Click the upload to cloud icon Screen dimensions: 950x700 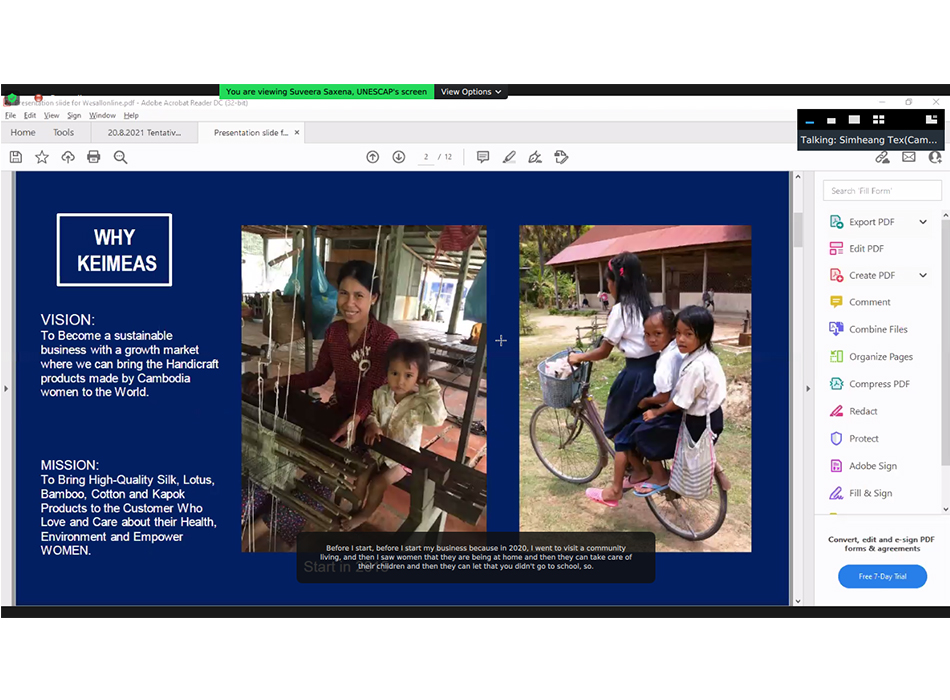click(x=68, y=158)
